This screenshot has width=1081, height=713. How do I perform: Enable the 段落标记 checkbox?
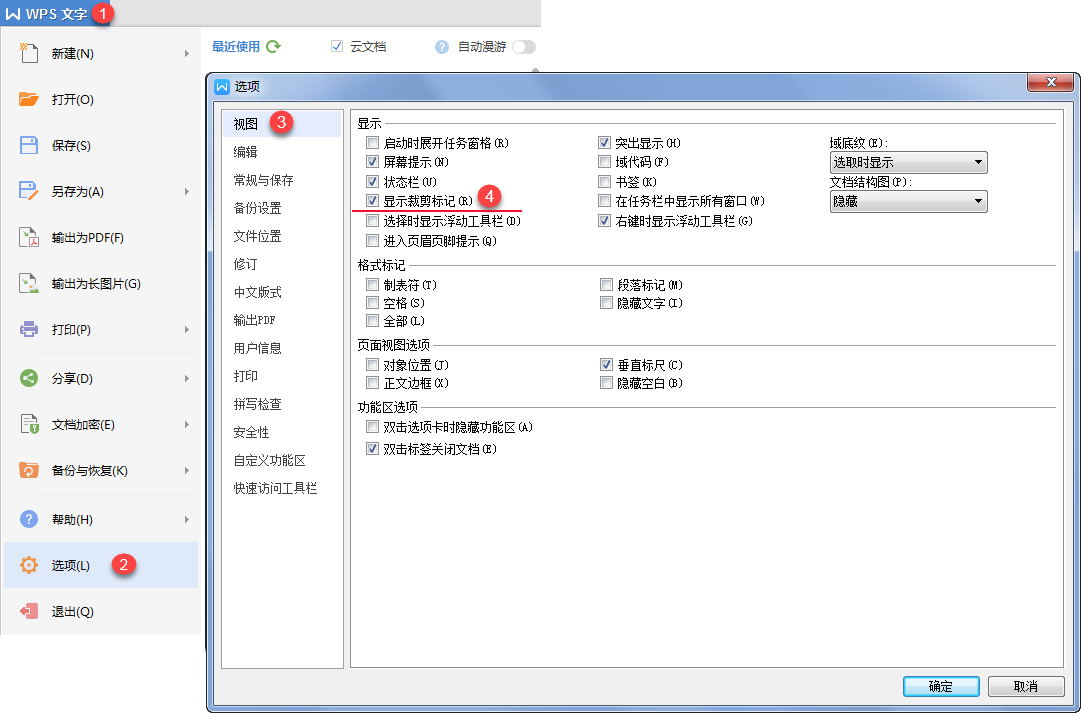pos(606,285)
